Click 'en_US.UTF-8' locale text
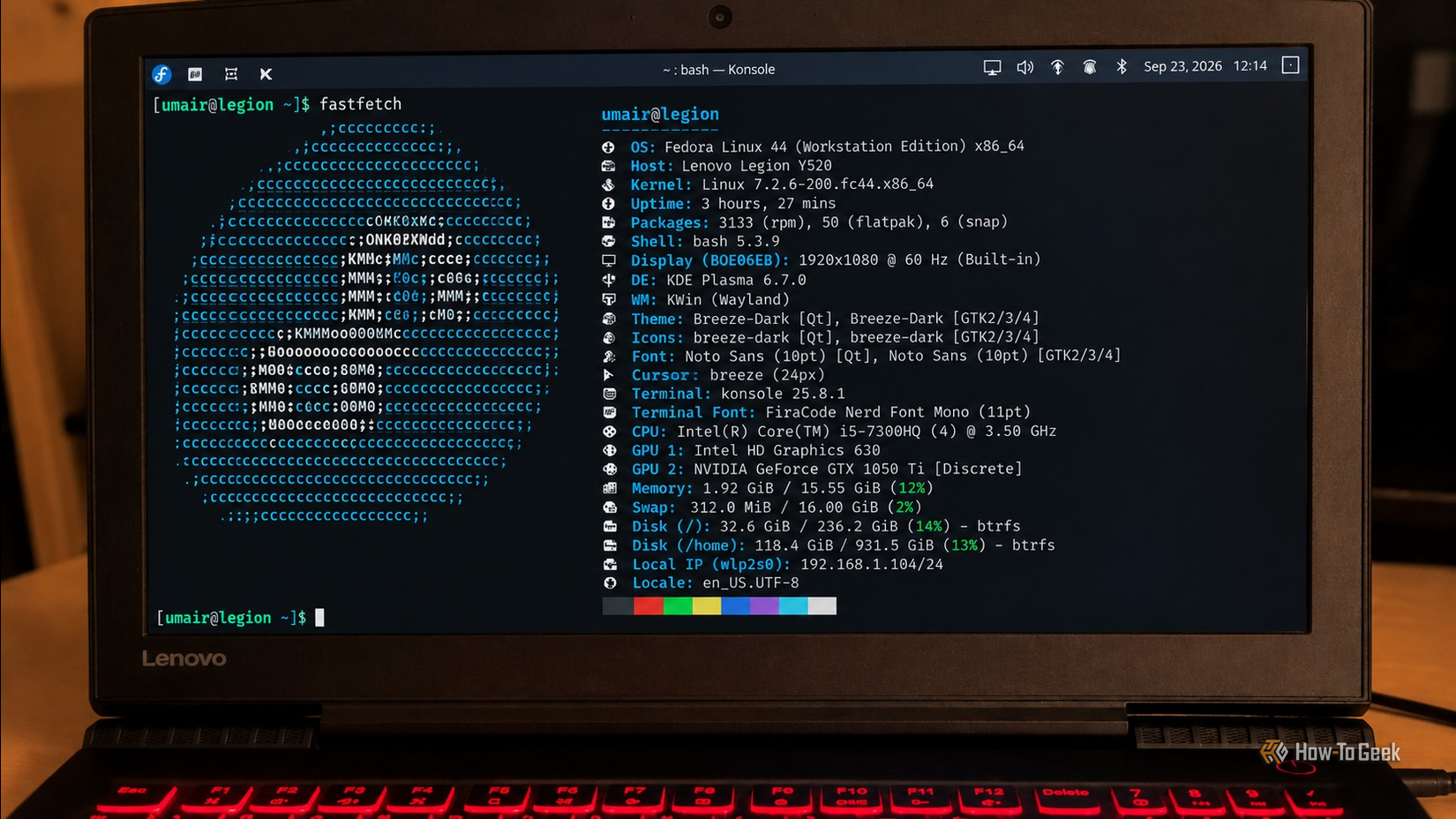Image resolution: width=1456 pixels, height=819 pixels. click(751, 583)
